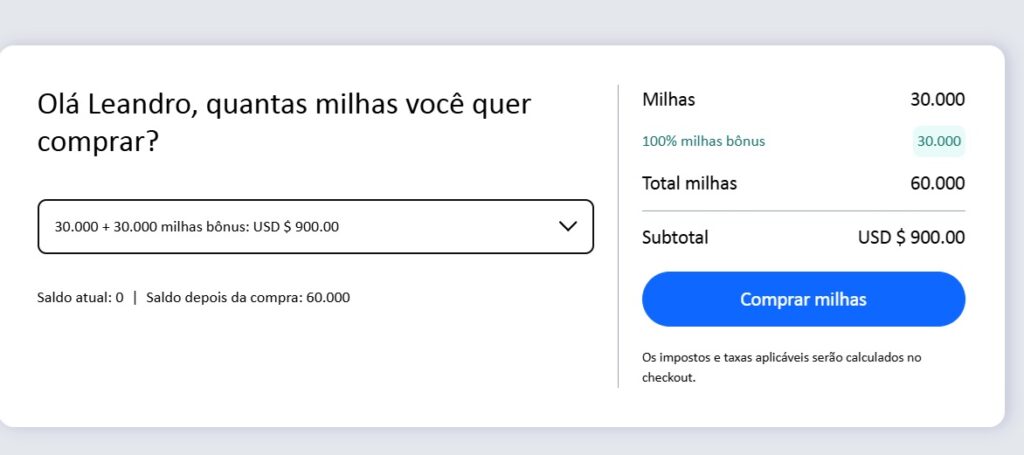The height and width of the screenshot is (455, 1024).
Task: Click the 30.000 value beside Milhas
Action: [x=937, y=99]
